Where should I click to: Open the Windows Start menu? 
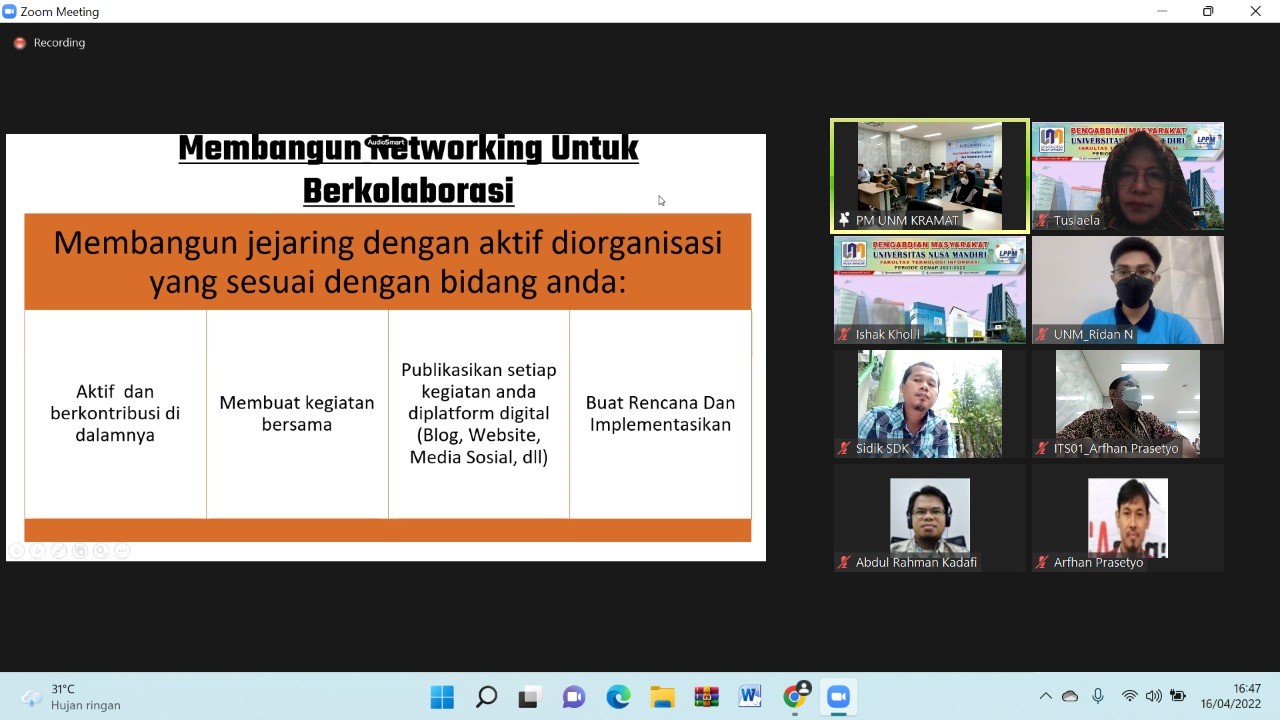click(x=442, y=697)
